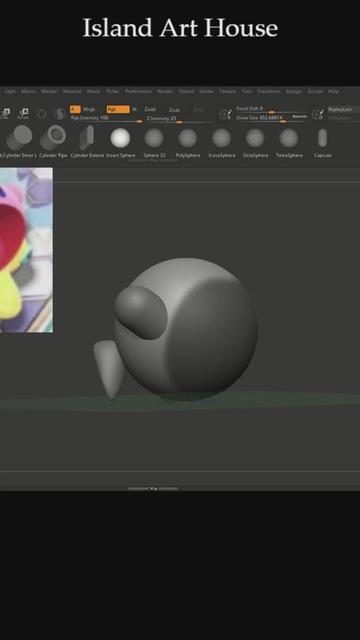The image size is (360, 640).
Task: Choose the Capsule insert mesh
Action: tap(322, 142)
